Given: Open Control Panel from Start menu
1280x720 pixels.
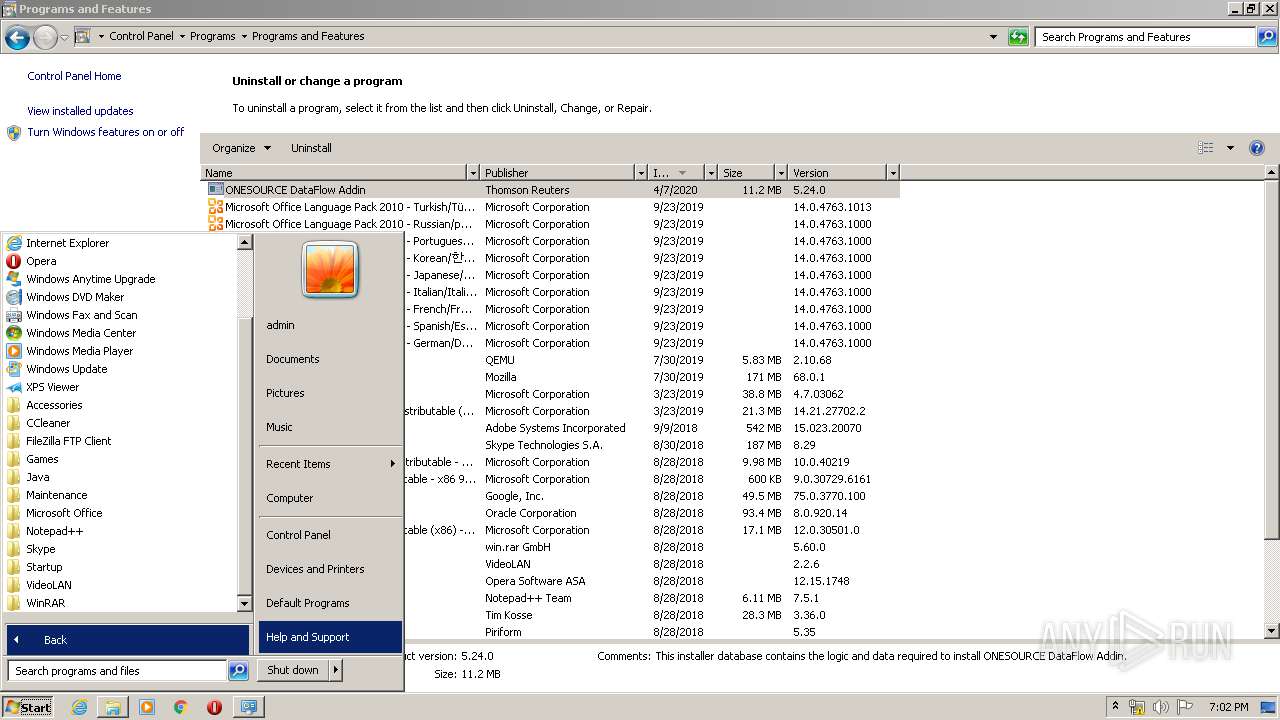Looking at the screenshot, I should pyautogui.click(x=330, y=535).
